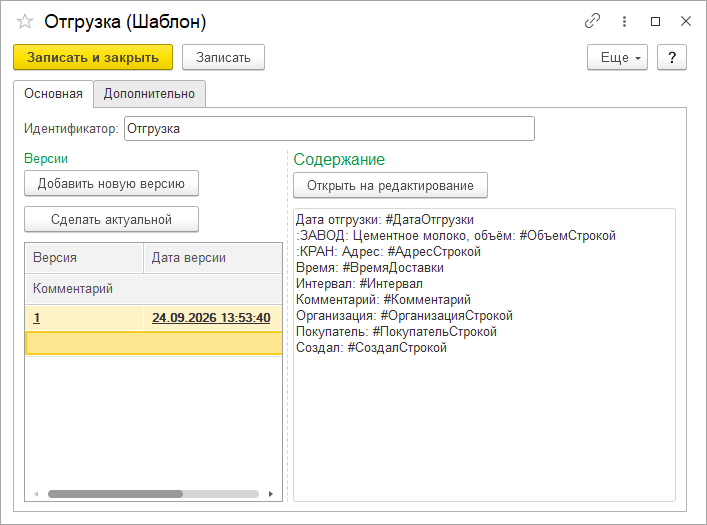Click Сделать актуальной button
Viewport: 707px width, 525px height.
click(111, 220)
